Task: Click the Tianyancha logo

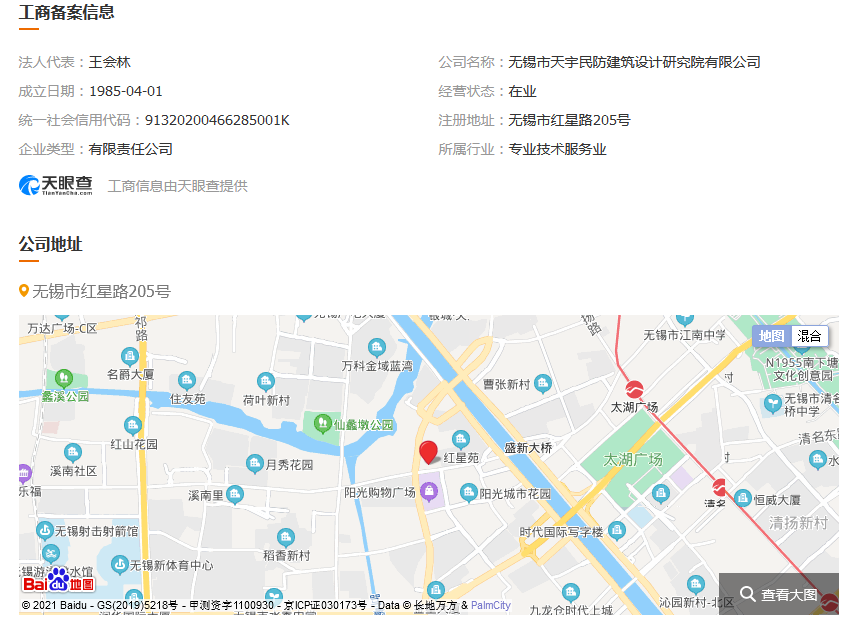Action: 56,185
